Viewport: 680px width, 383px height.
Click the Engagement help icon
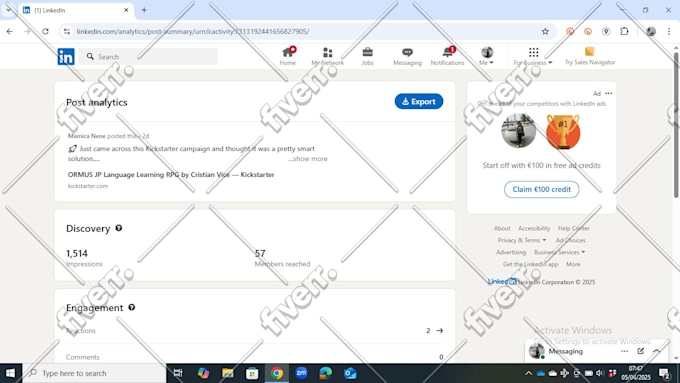click(x=131, y=307)
